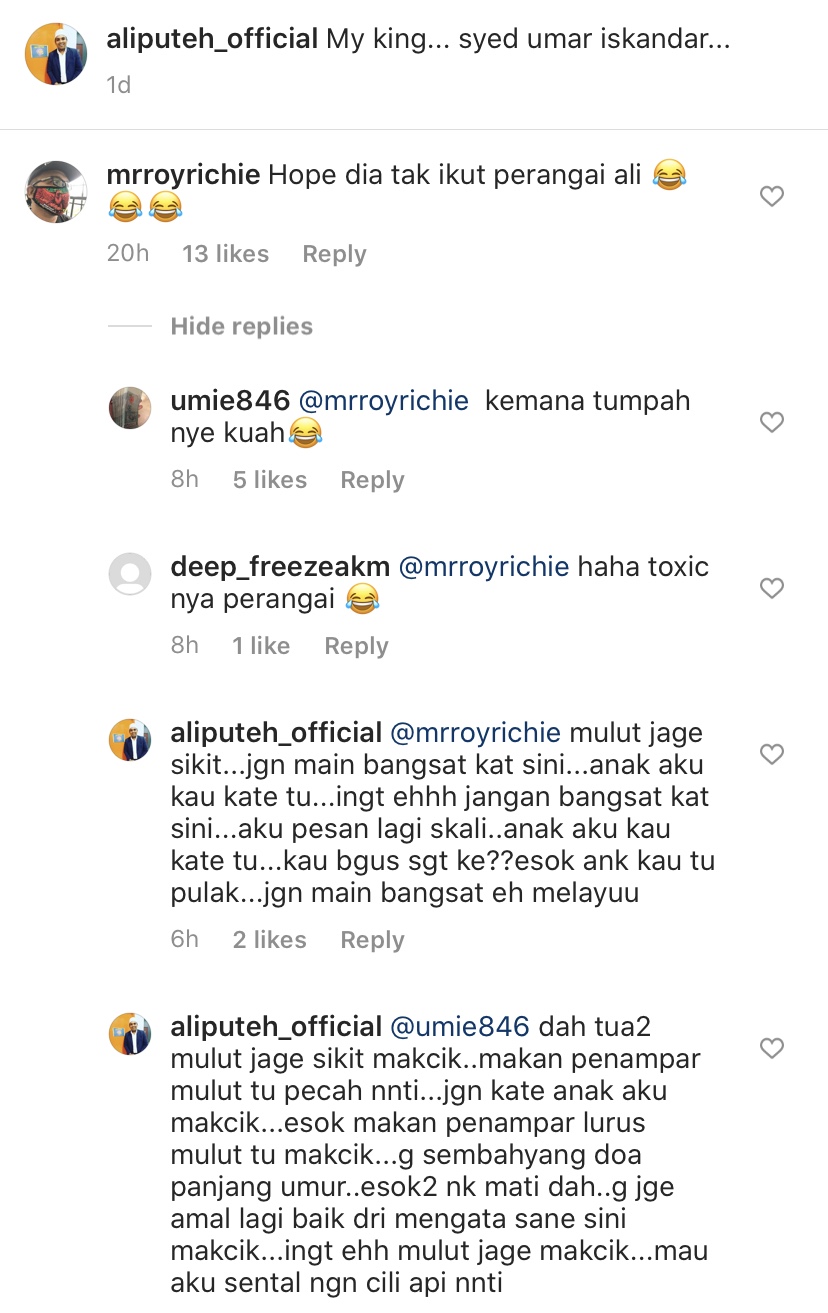Open umie846's profile avatar
Image resolution: width=828 pixels, height=1313 pixels.
point(130,408)
